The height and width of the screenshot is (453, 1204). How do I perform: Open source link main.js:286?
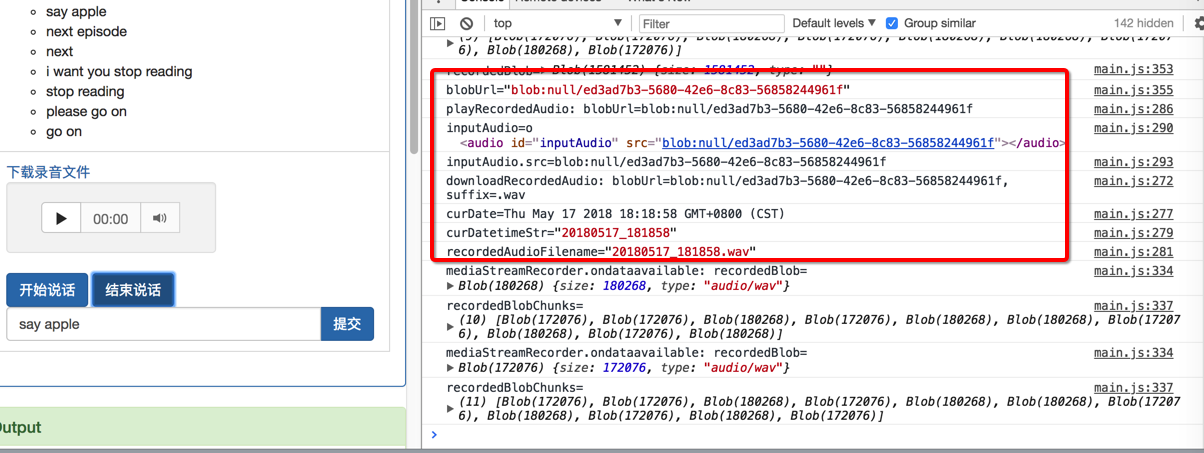click(1134, 109)
